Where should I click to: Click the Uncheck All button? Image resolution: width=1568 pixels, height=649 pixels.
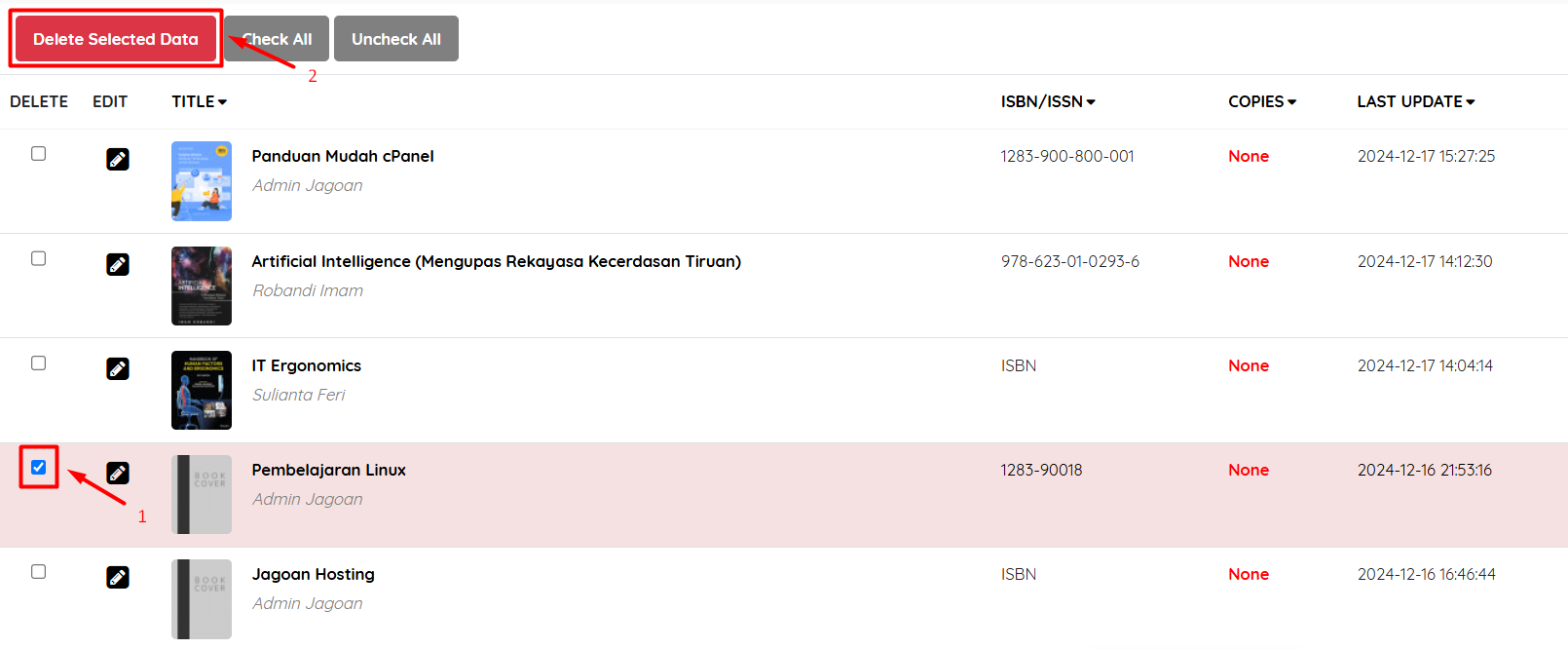395,39
